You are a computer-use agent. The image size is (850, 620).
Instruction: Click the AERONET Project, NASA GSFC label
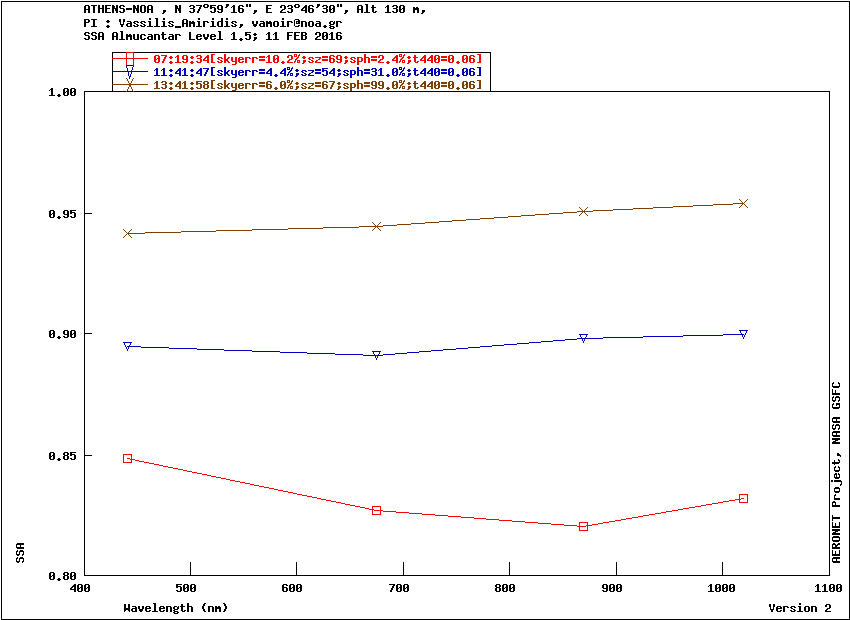click(836, 472)
